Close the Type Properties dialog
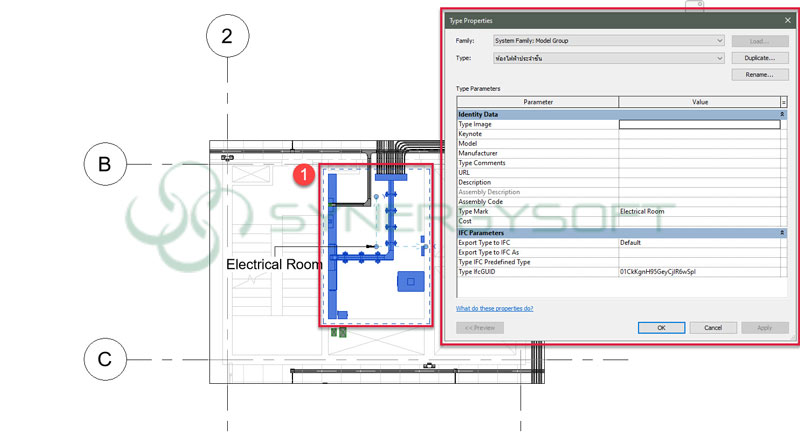 (786, 20)
